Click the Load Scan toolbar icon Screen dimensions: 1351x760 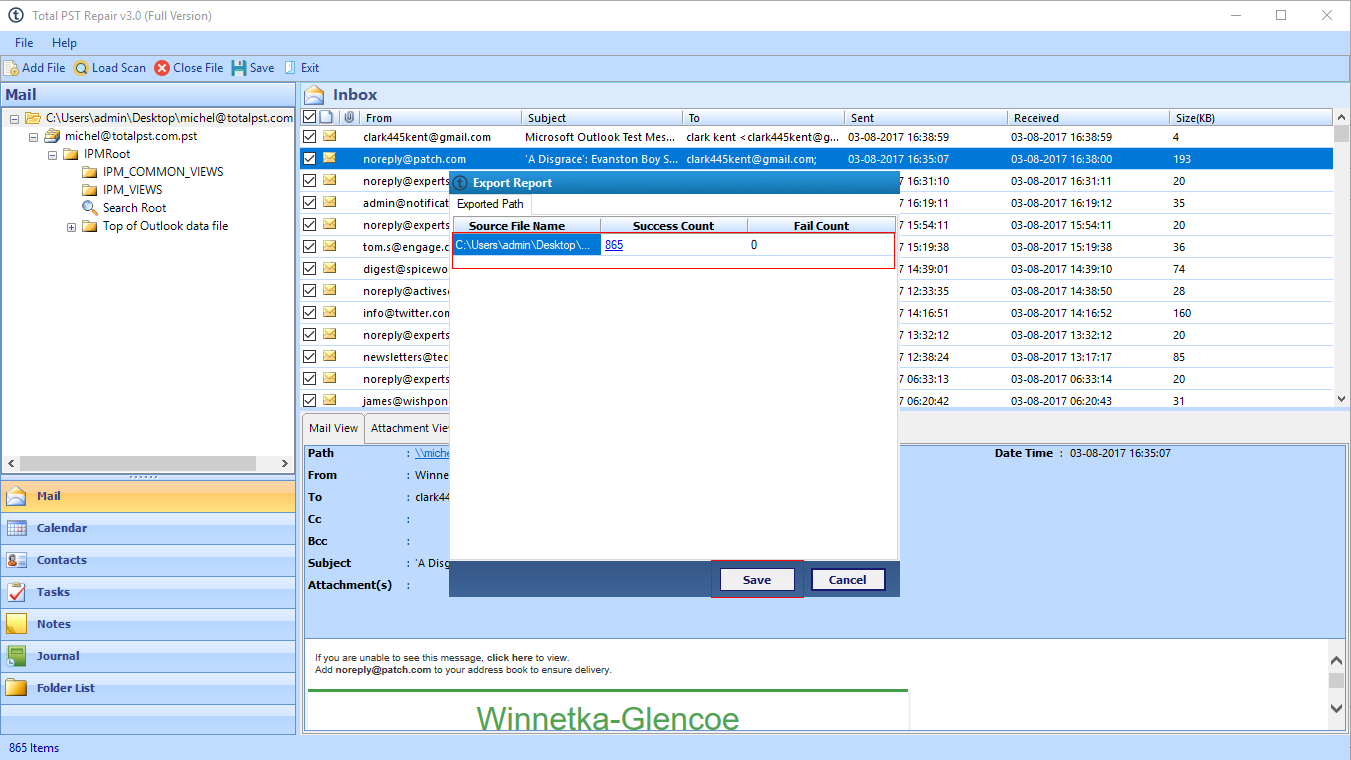(81, 68)
